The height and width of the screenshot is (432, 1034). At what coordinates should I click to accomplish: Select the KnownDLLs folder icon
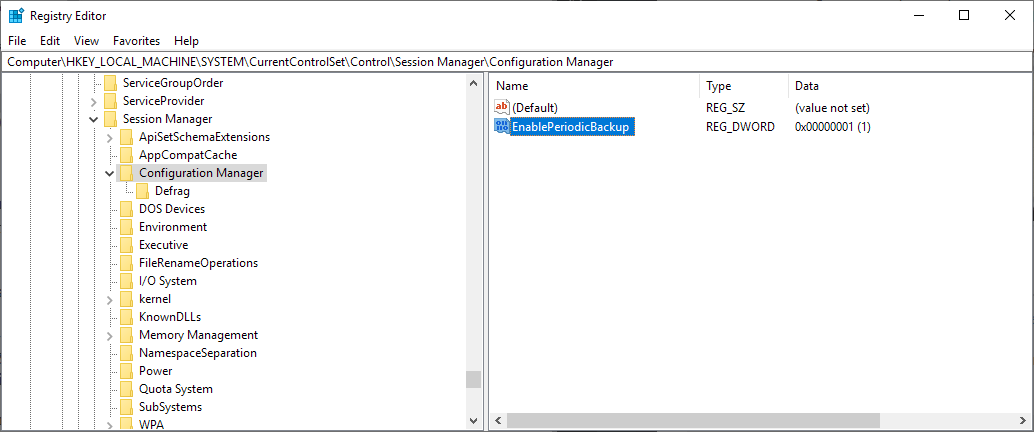click(x=126, y=317)
